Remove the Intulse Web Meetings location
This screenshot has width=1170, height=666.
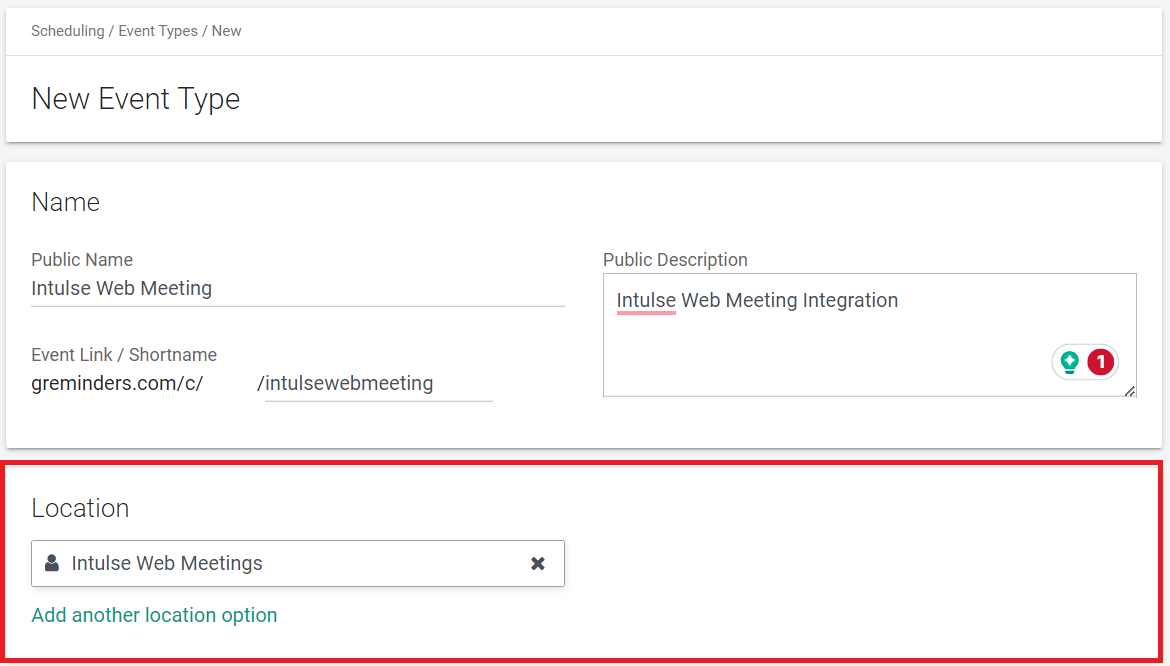538,563
